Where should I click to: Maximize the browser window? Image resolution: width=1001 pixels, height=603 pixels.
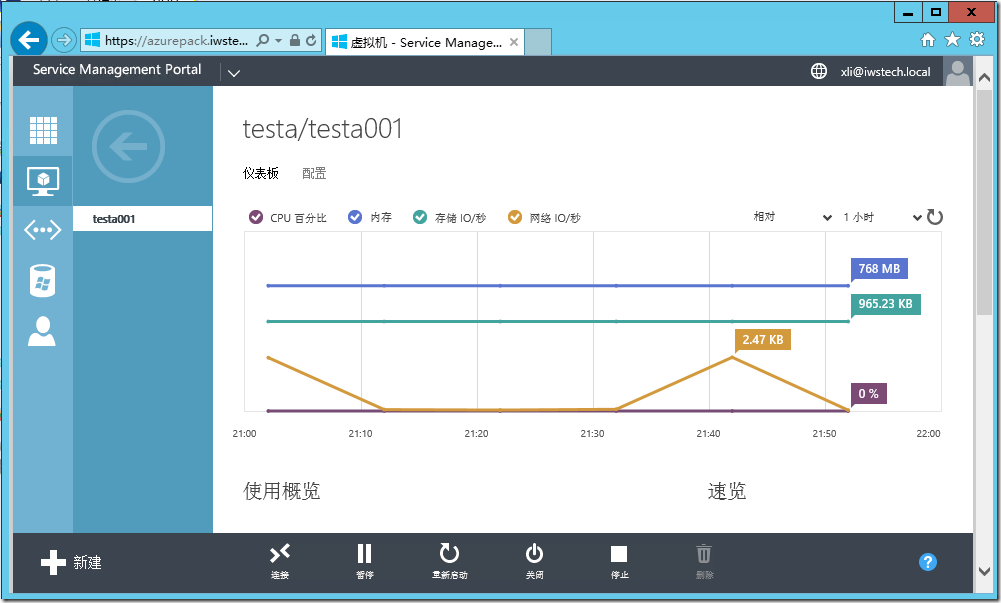coord(935,12)
